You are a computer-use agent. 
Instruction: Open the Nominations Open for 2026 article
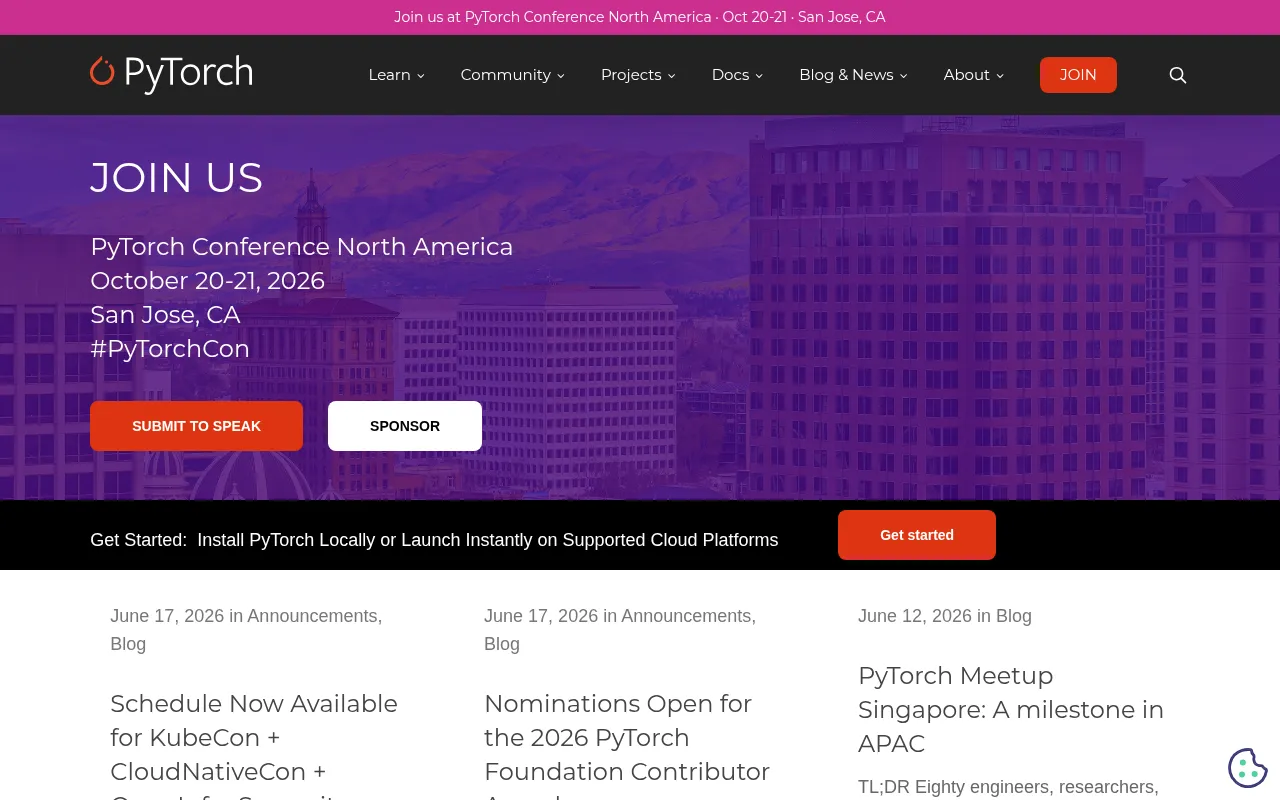(627, 750)
